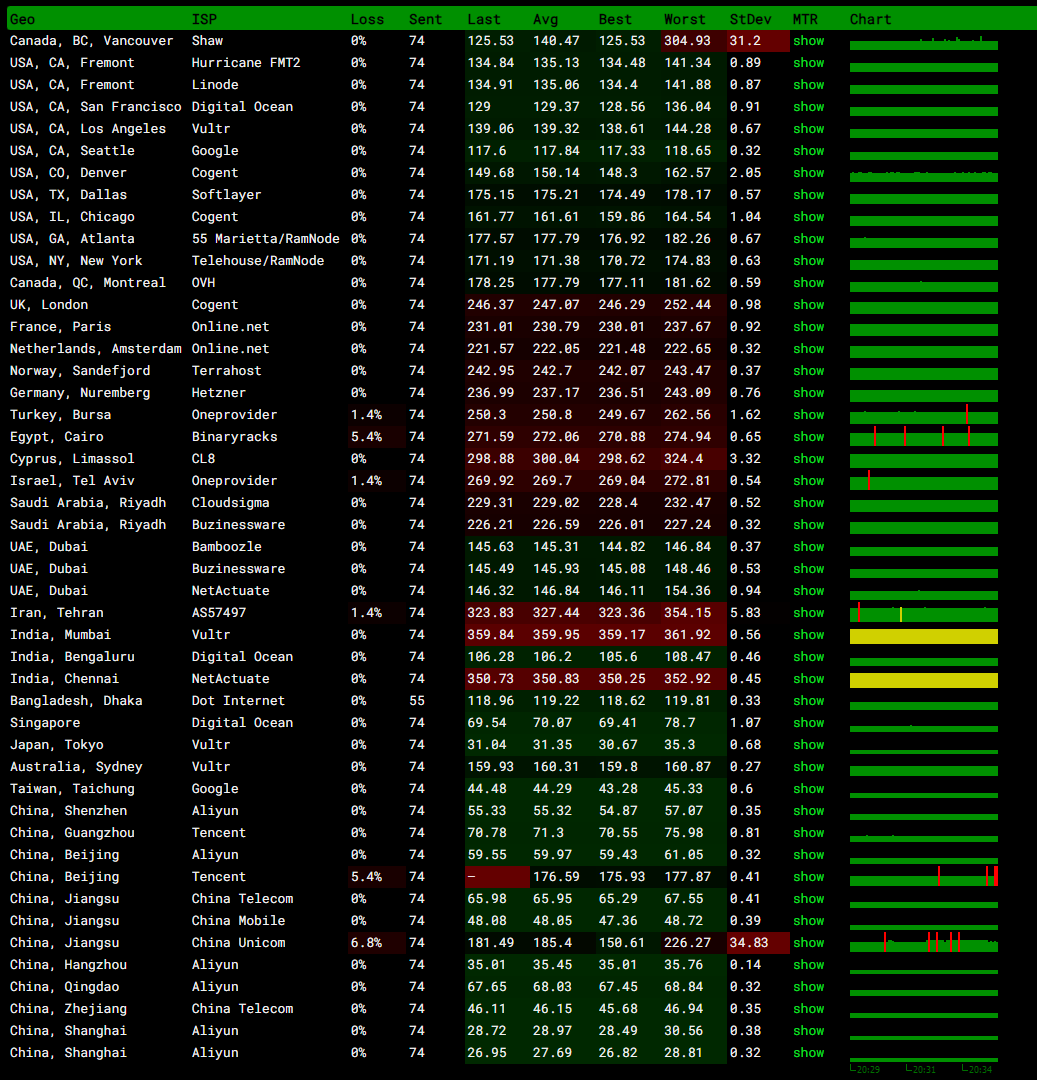The image size is (1037, 1080).
Task: Click the Worst column header
Action: click(684, 19)
